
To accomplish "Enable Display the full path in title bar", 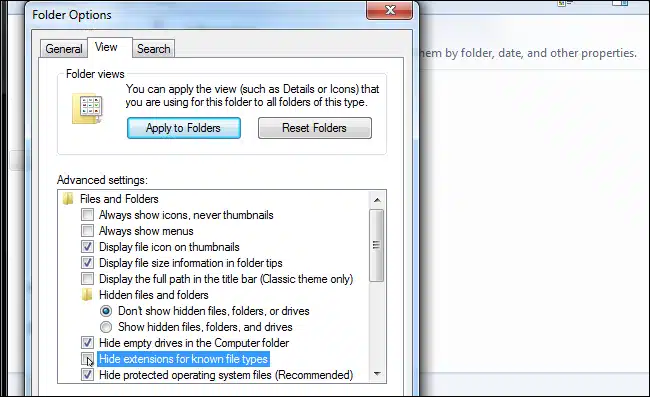I will pos(87,278).
